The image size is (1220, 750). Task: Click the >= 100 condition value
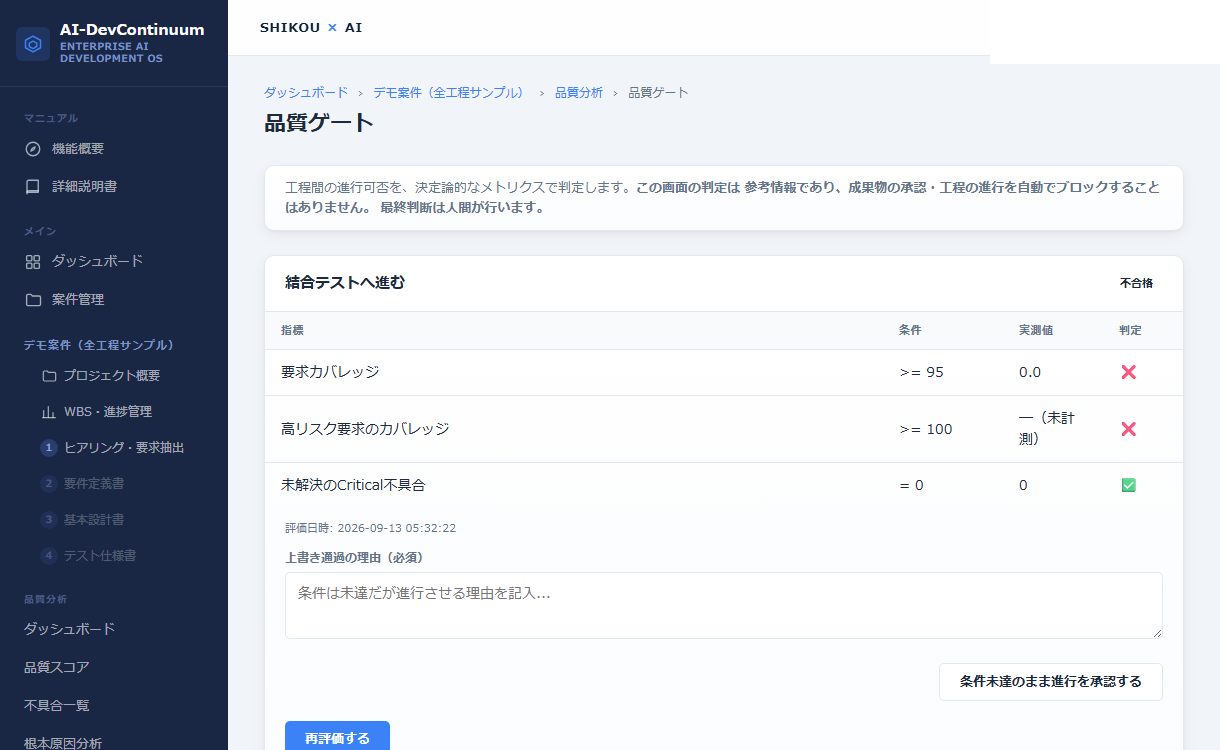926,429
